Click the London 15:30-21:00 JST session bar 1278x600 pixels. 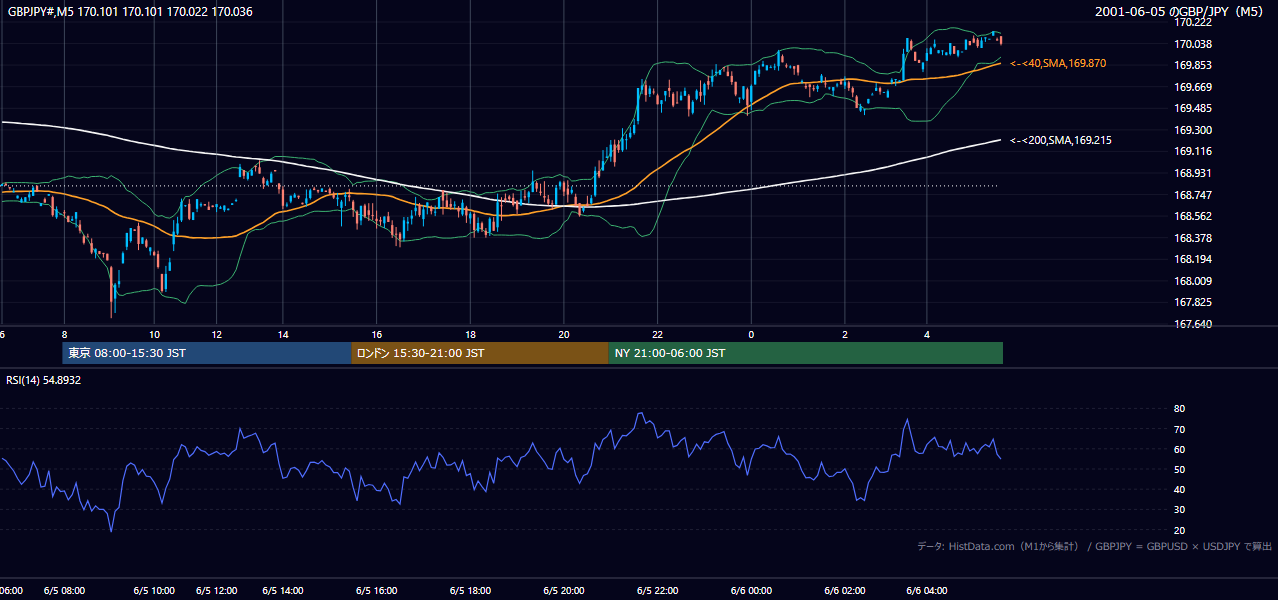tap(480, 353)
